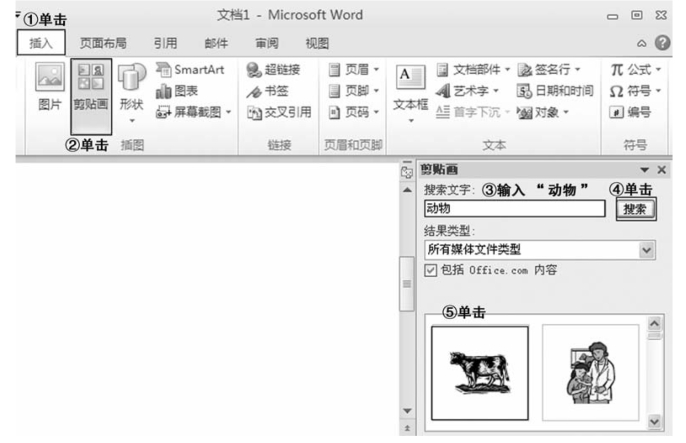This screenshot has height=443, width=686.
Task: Add a 签名行 signature line
Action: click(549, 70)
